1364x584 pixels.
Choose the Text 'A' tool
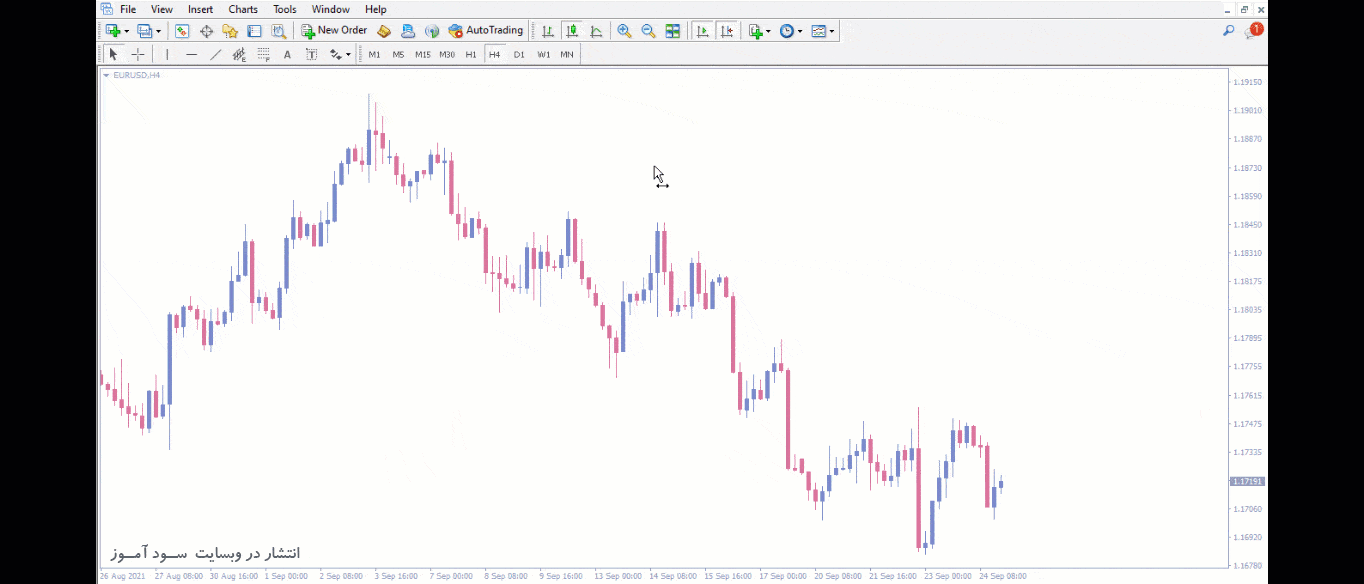(287, 54)
